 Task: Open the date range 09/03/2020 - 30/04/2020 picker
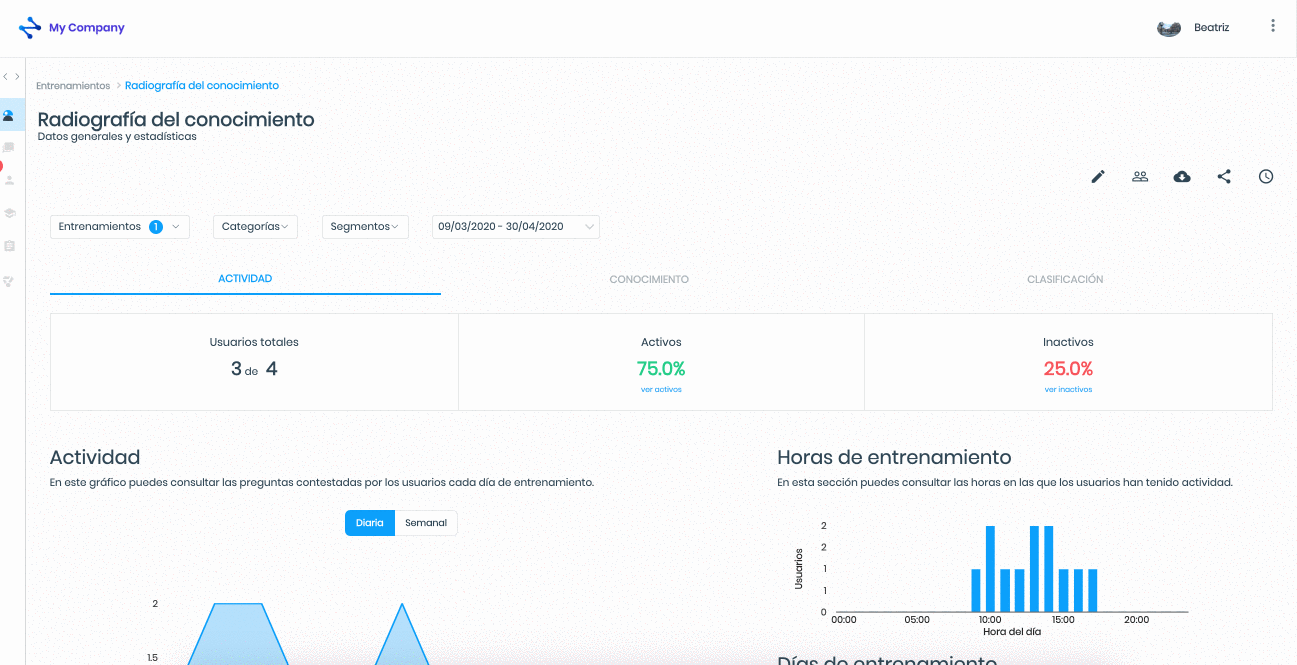515,227
